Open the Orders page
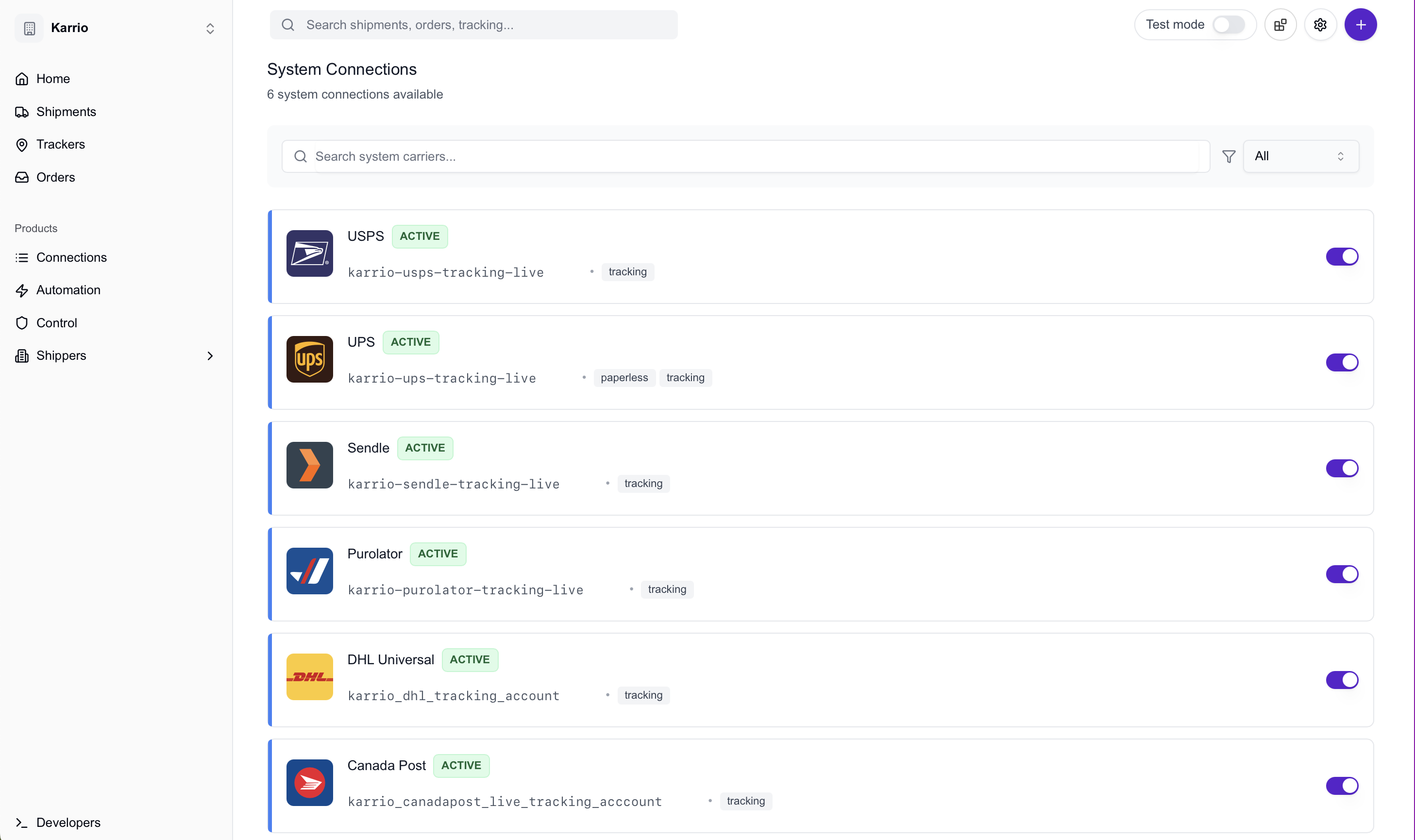This screenshot has width=1415, height=840. coord(55,177)
